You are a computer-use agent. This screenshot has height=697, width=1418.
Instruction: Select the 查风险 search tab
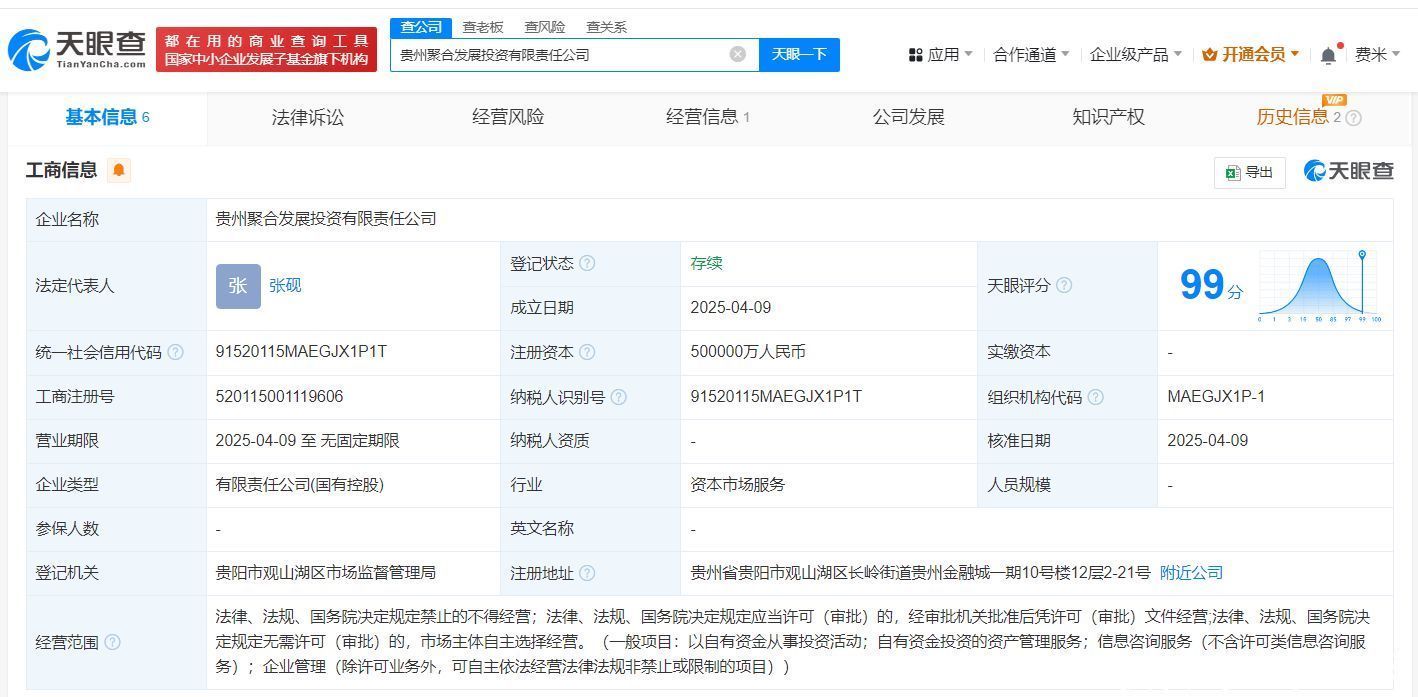tap(545, 27)
